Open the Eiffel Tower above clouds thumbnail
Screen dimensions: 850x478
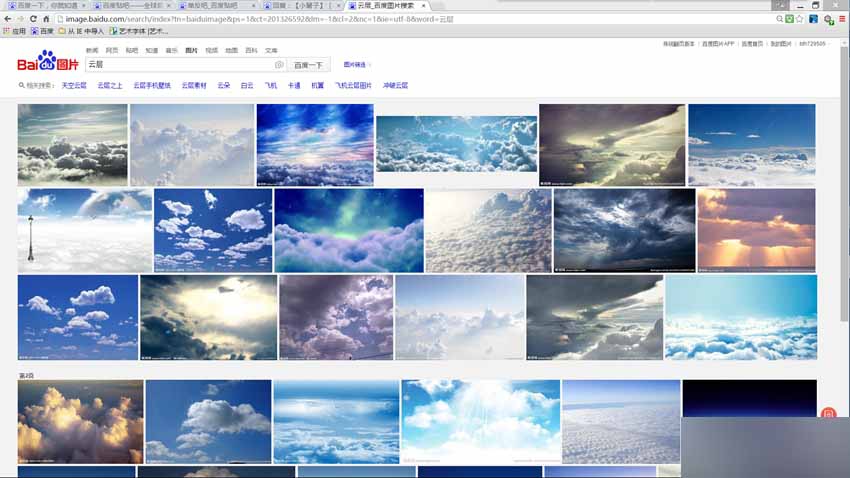[85, 230]
